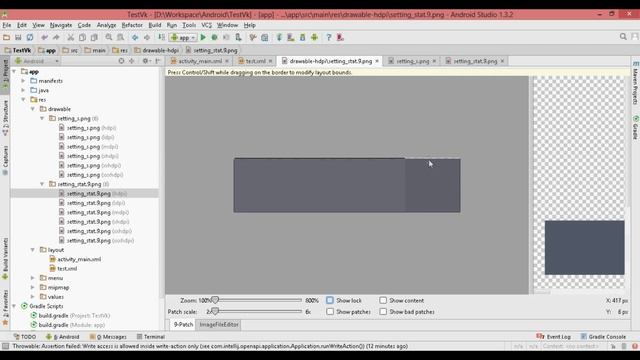Image resolution: width=640 pixels, height=360 pixels.
Task: Navigate Back using the left arrow icon
Action: (135, 38)
